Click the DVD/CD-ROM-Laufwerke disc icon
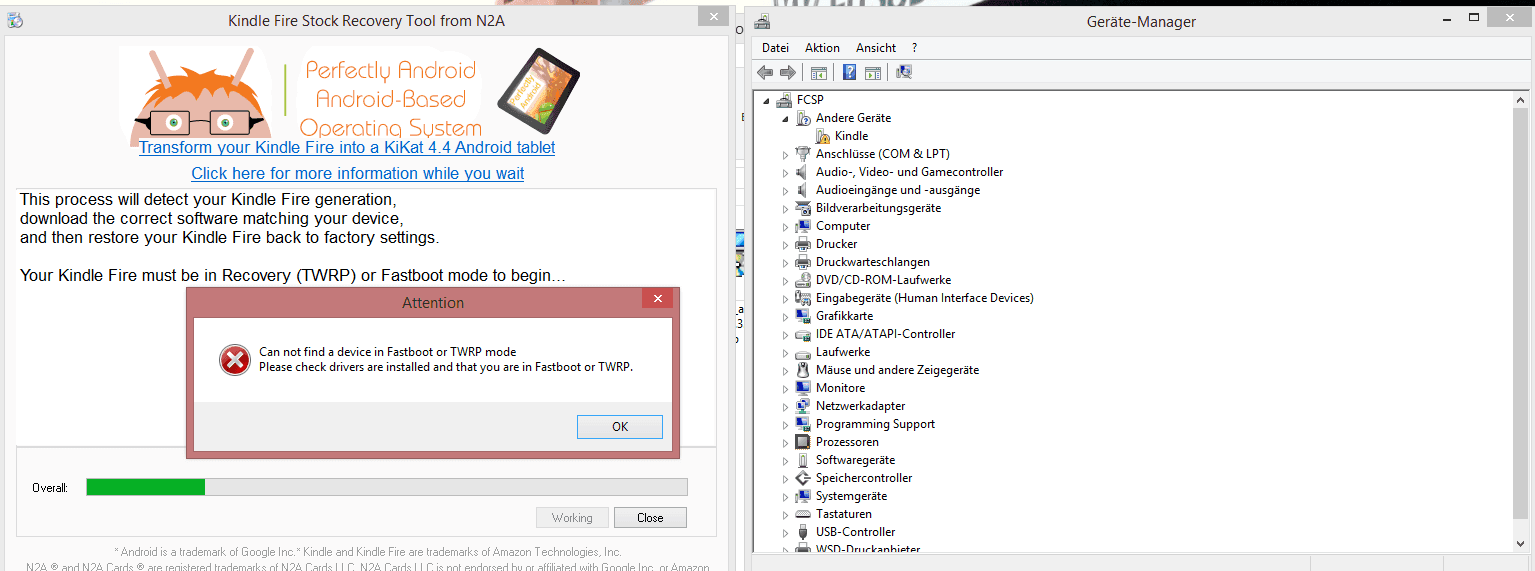The width and height of the screenshot is (1535, 571). click(x=803, y=280)
